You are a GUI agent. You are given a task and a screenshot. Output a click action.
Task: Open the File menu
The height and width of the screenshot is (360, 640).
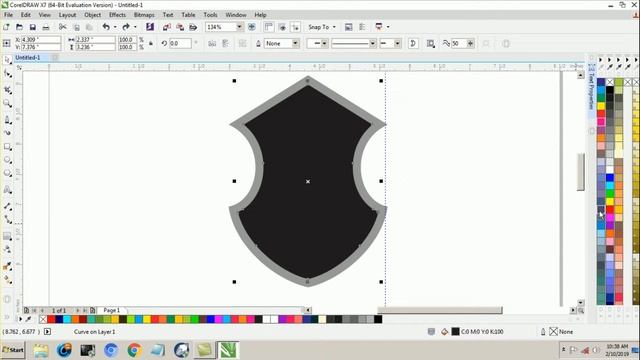pos(8,15)
